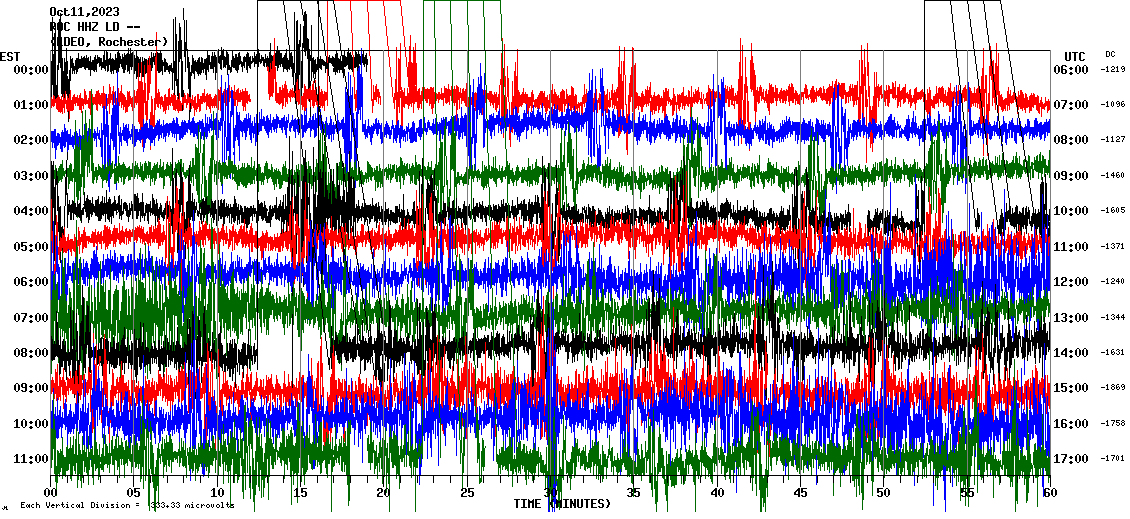Click the 05:00 EST row label

(31, 246)
